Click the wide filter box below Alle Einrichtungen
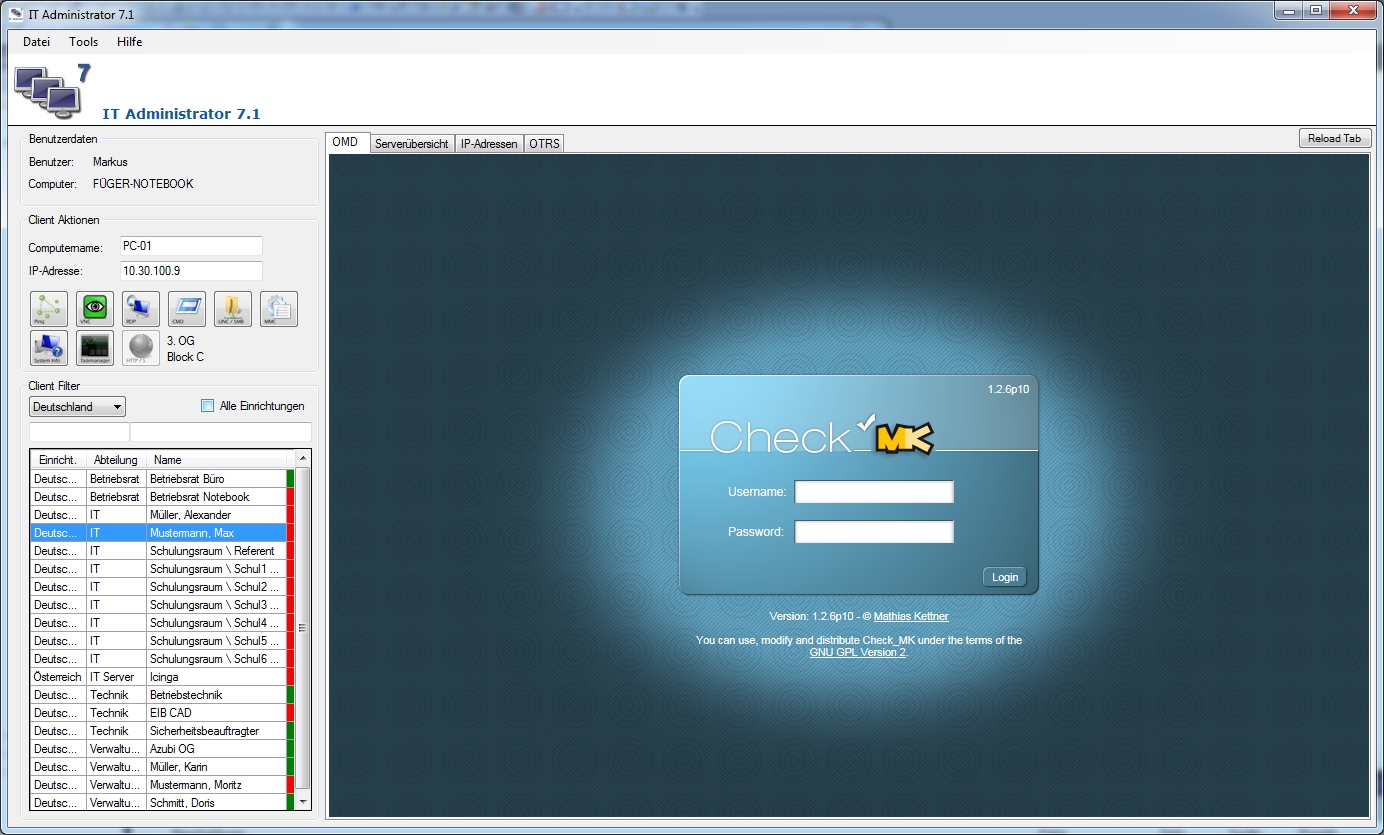This screenshot has width=1384, height=835. [x=221, y=432]
